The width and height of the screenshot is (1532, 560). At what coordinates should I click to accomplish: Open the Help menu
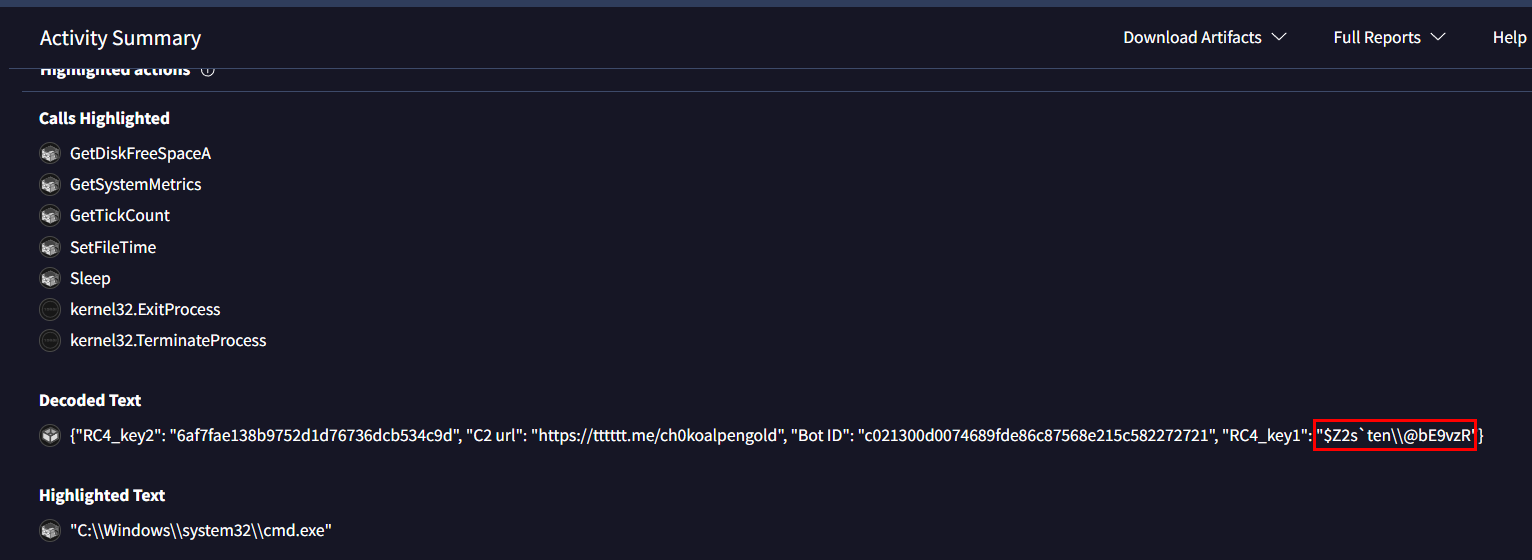click(x=1509, y=37)
